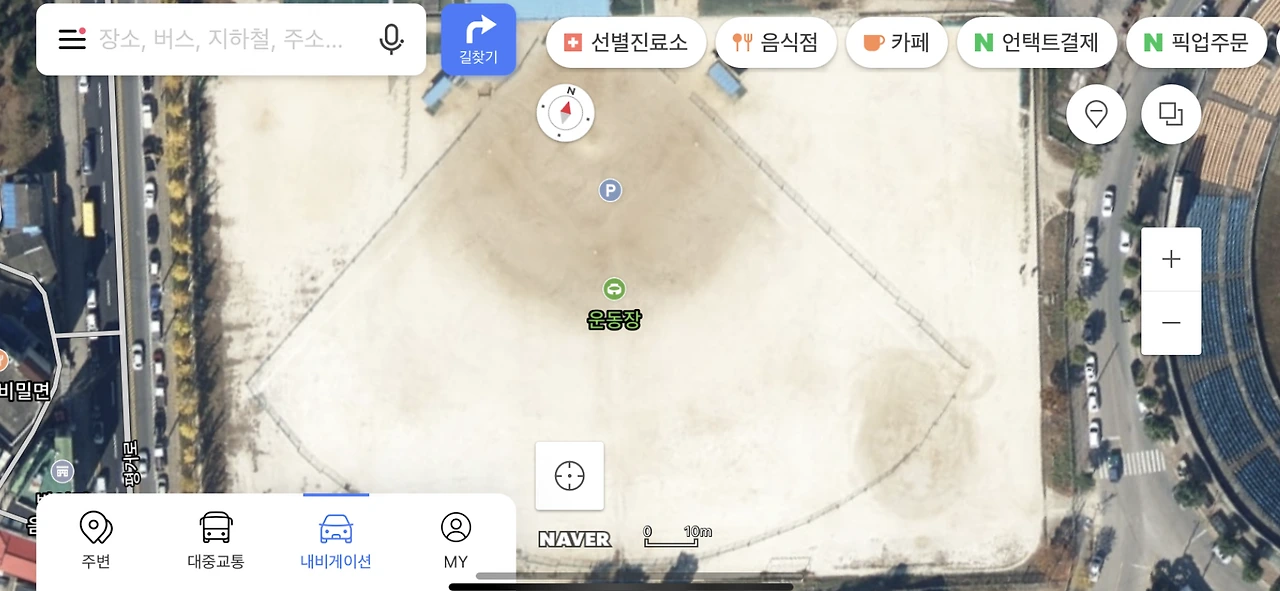Select the 선별진료소 filter chip
This screenshot has height=591, width=1280.
(626, 42)
